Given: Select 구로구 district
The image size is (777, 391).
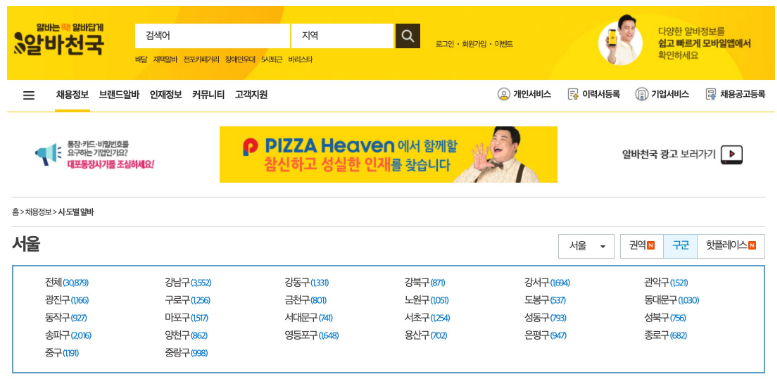Looking at the screenshot, I should tap(188, 300).
